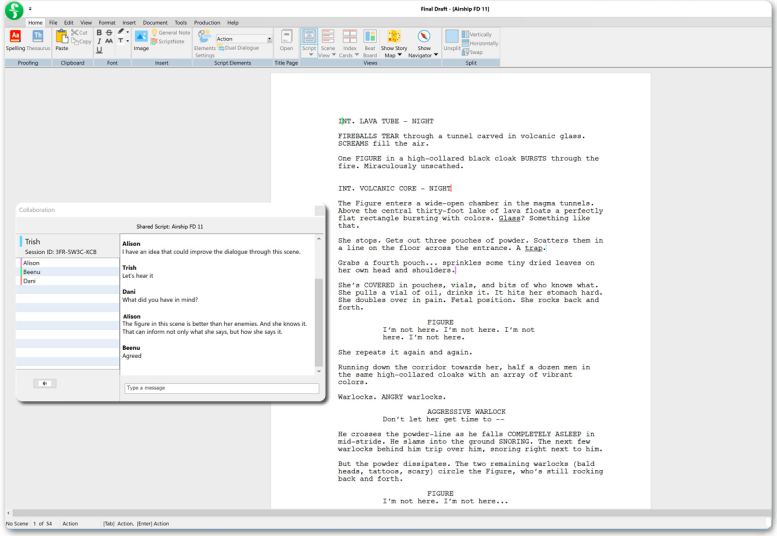
Task: Insert a ScriptNote
Action: coord(168,42)
